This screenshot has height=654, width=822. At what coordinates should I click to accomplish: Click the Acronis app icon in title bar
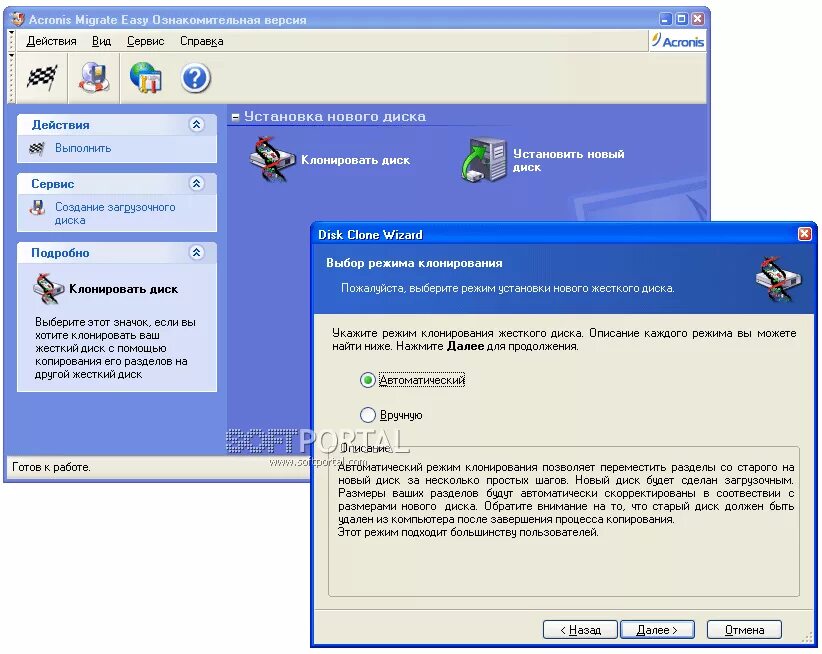18,19
